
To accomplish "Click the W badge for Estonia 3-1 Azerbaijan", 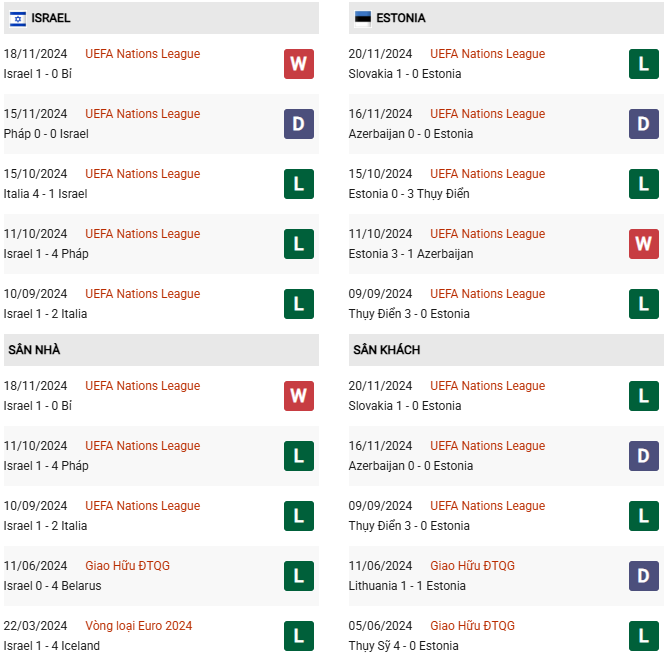I will click(643, 244).
